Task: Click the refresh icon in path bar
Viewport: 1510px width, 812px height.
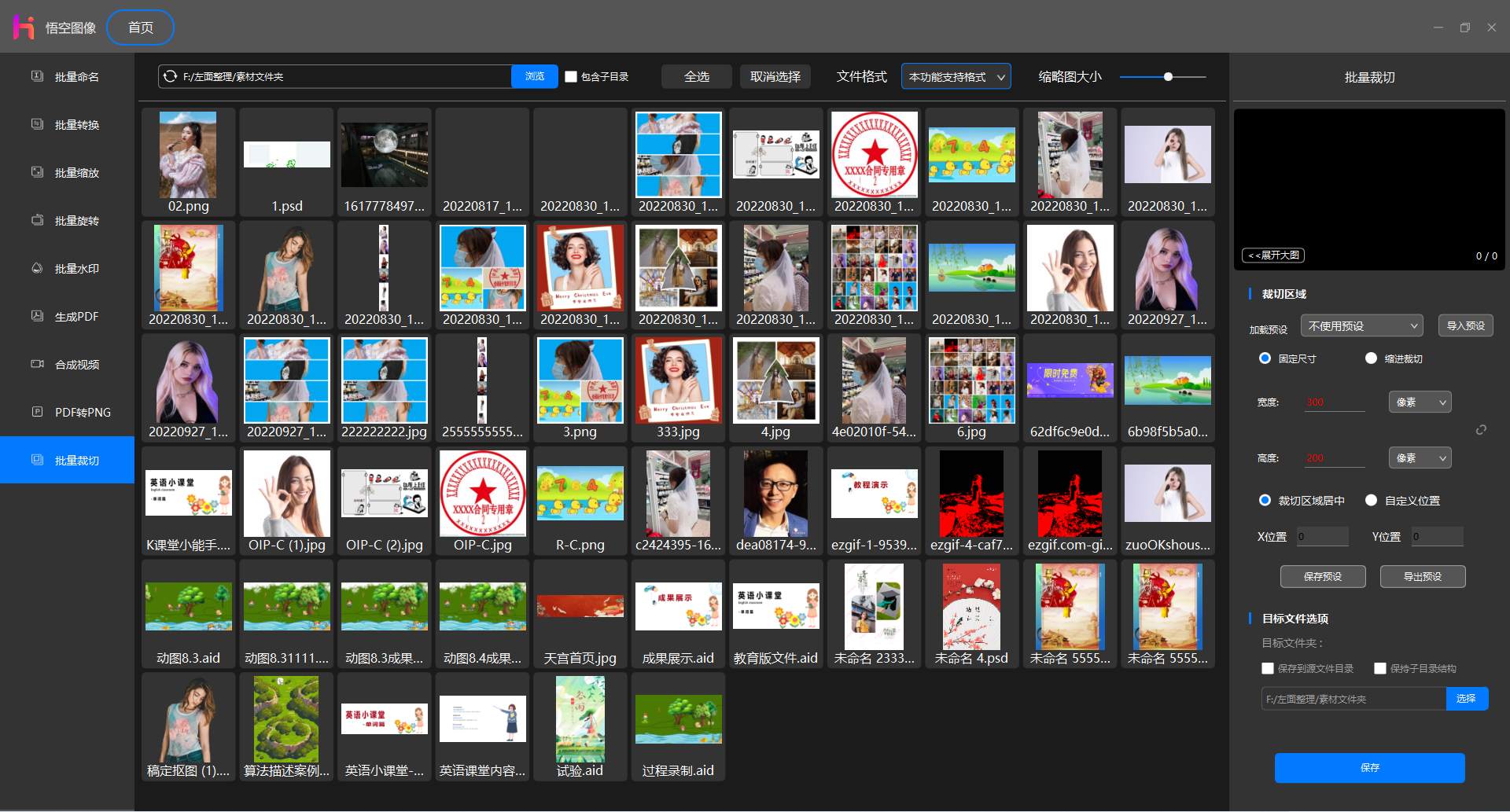Action: point(170,76)
